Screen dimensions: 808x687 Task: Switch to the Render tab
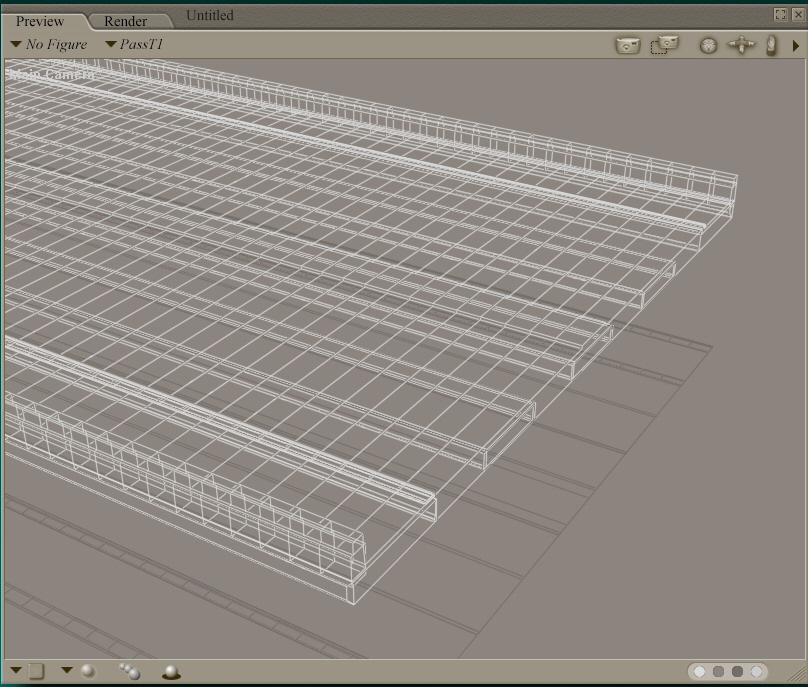[126, 21]
